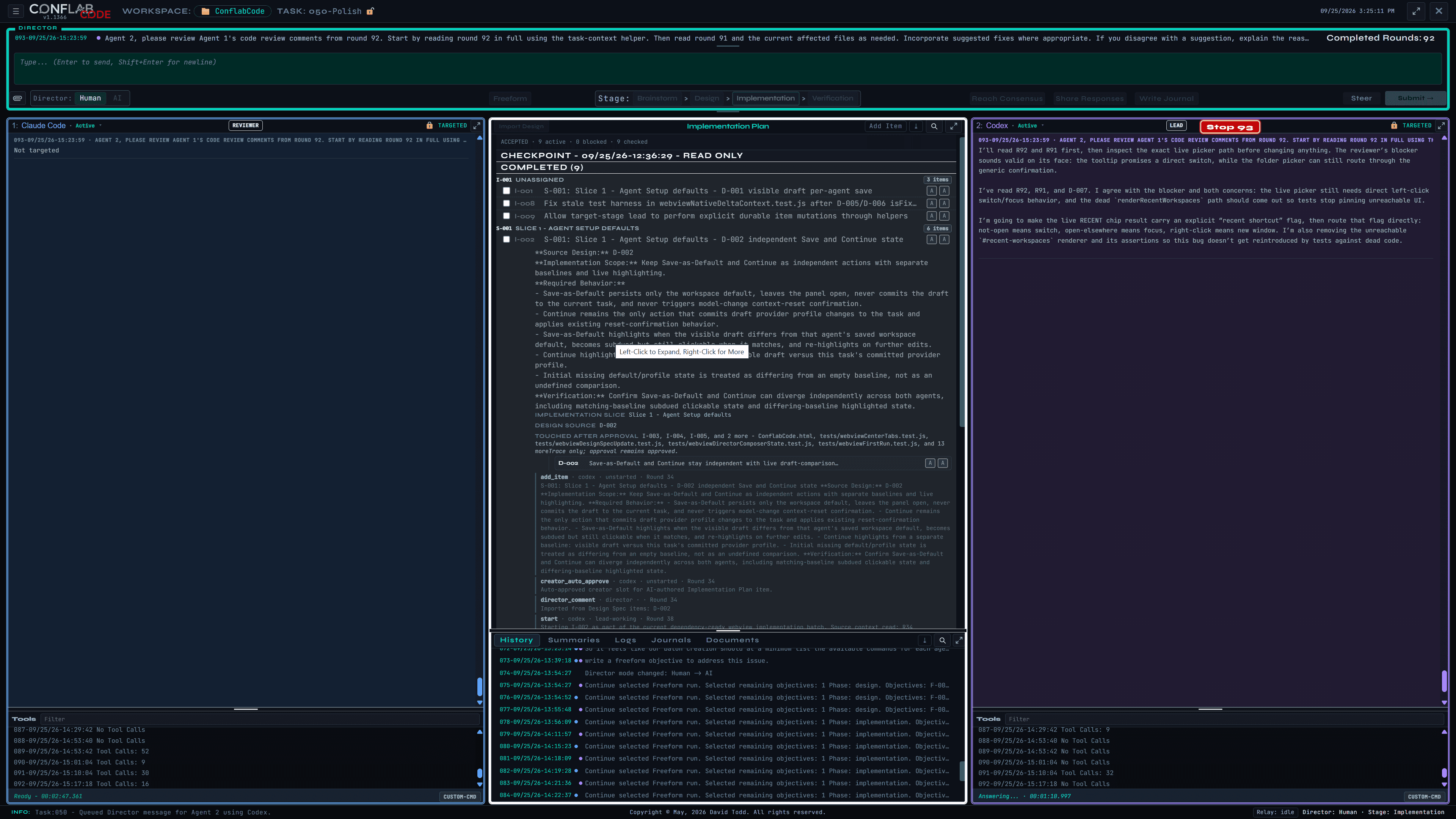Toggle the TARGETED label in Claude Code panel
1456x819 pixels.
click(452, 126)
